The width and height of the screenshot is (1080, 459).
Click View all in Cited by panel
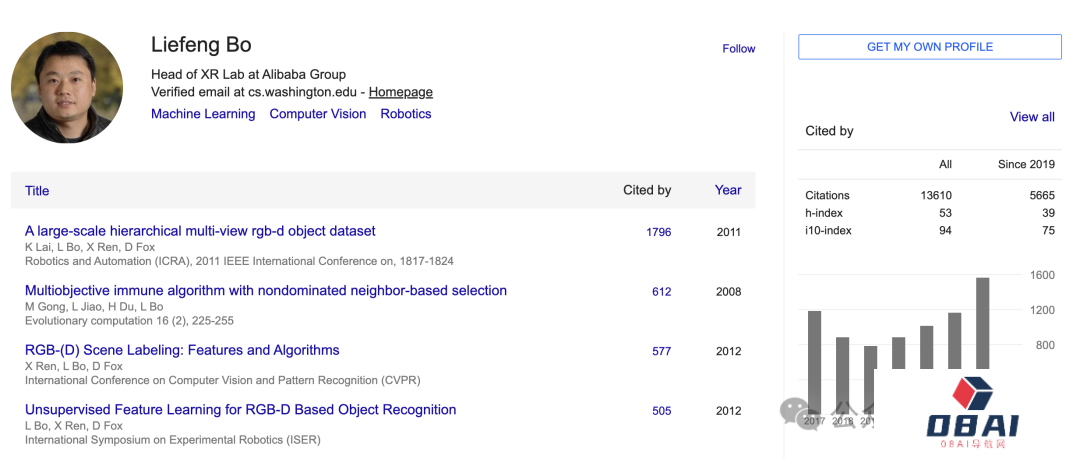(1032, 117)
